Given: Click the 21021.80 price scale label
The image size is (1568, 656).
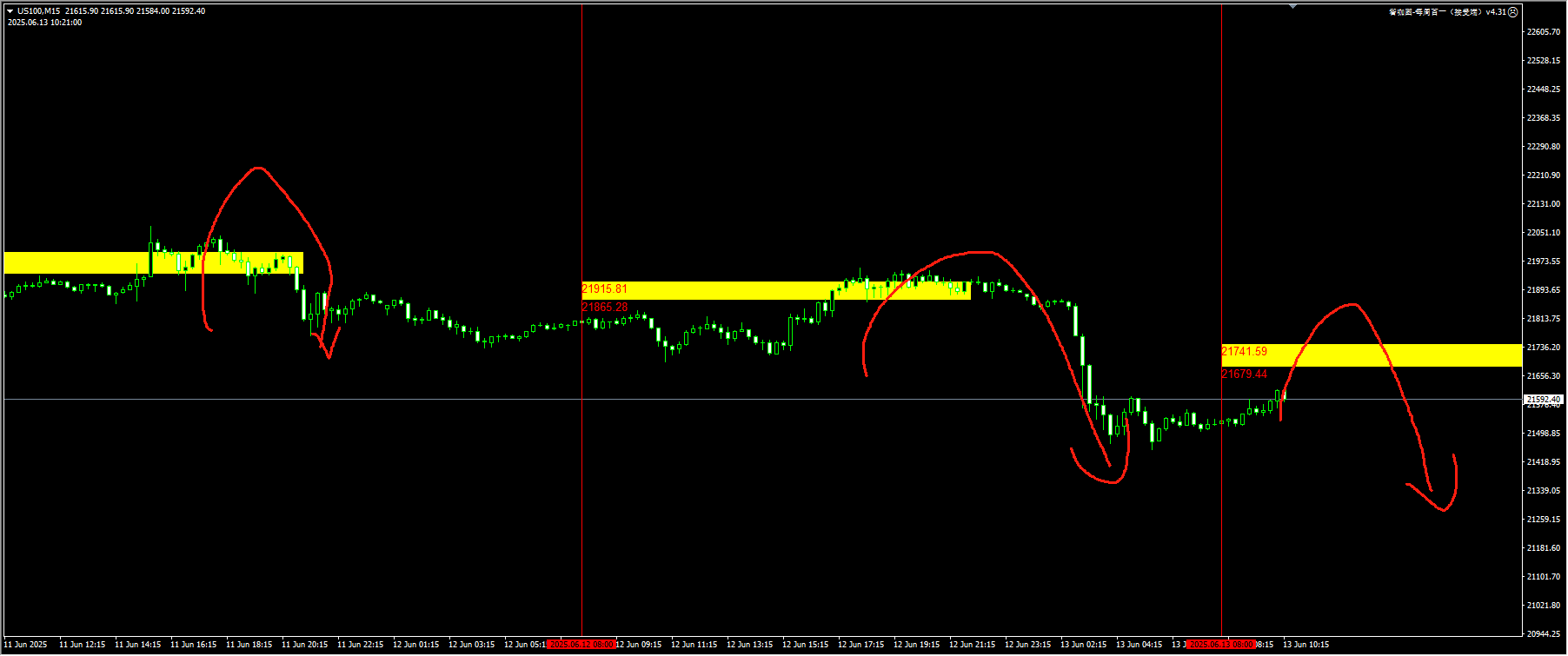Looking at the screenshot, I should [x=1543, y=606].
